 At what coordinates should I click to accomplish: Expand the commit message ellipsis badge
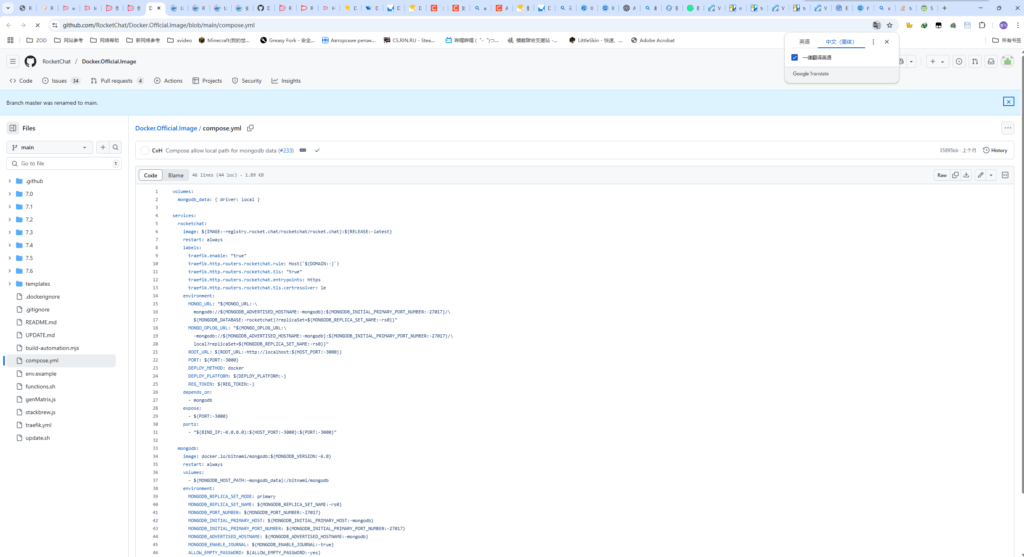click(302, 150)
